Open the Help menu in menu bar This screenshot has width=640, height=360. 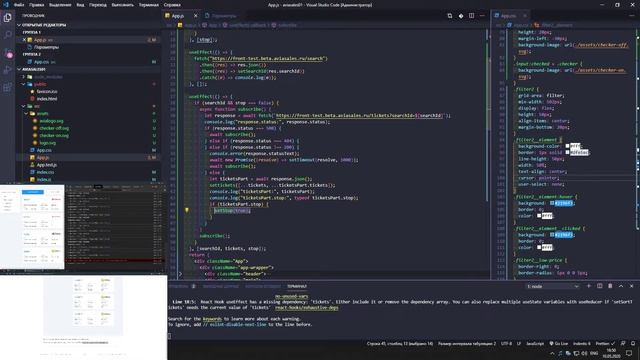(172, 5)
